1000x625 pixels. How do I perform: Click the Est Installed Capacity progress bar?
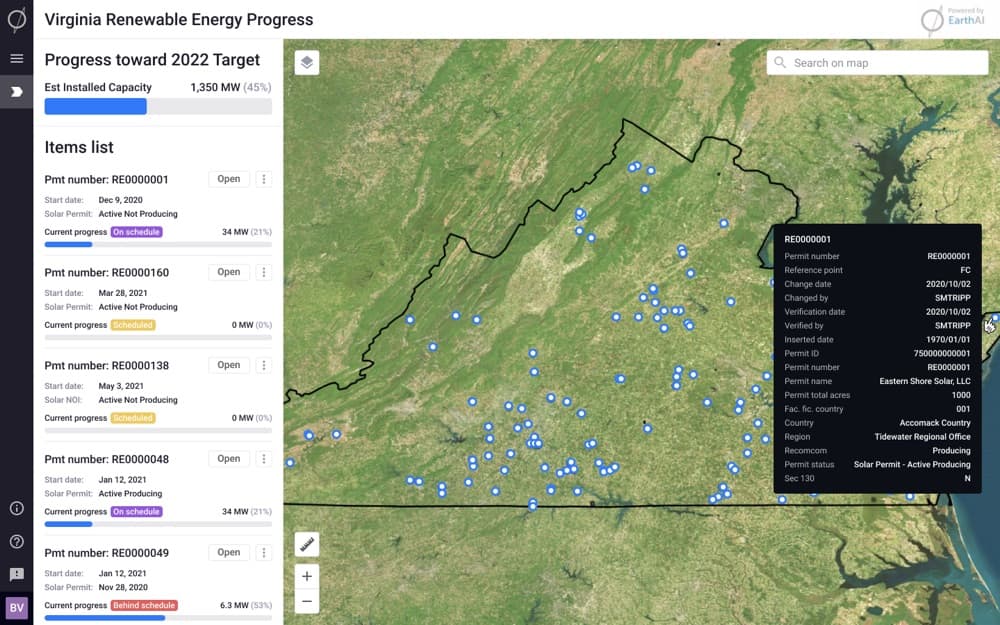pyautogui.click(x=158, y=106)
